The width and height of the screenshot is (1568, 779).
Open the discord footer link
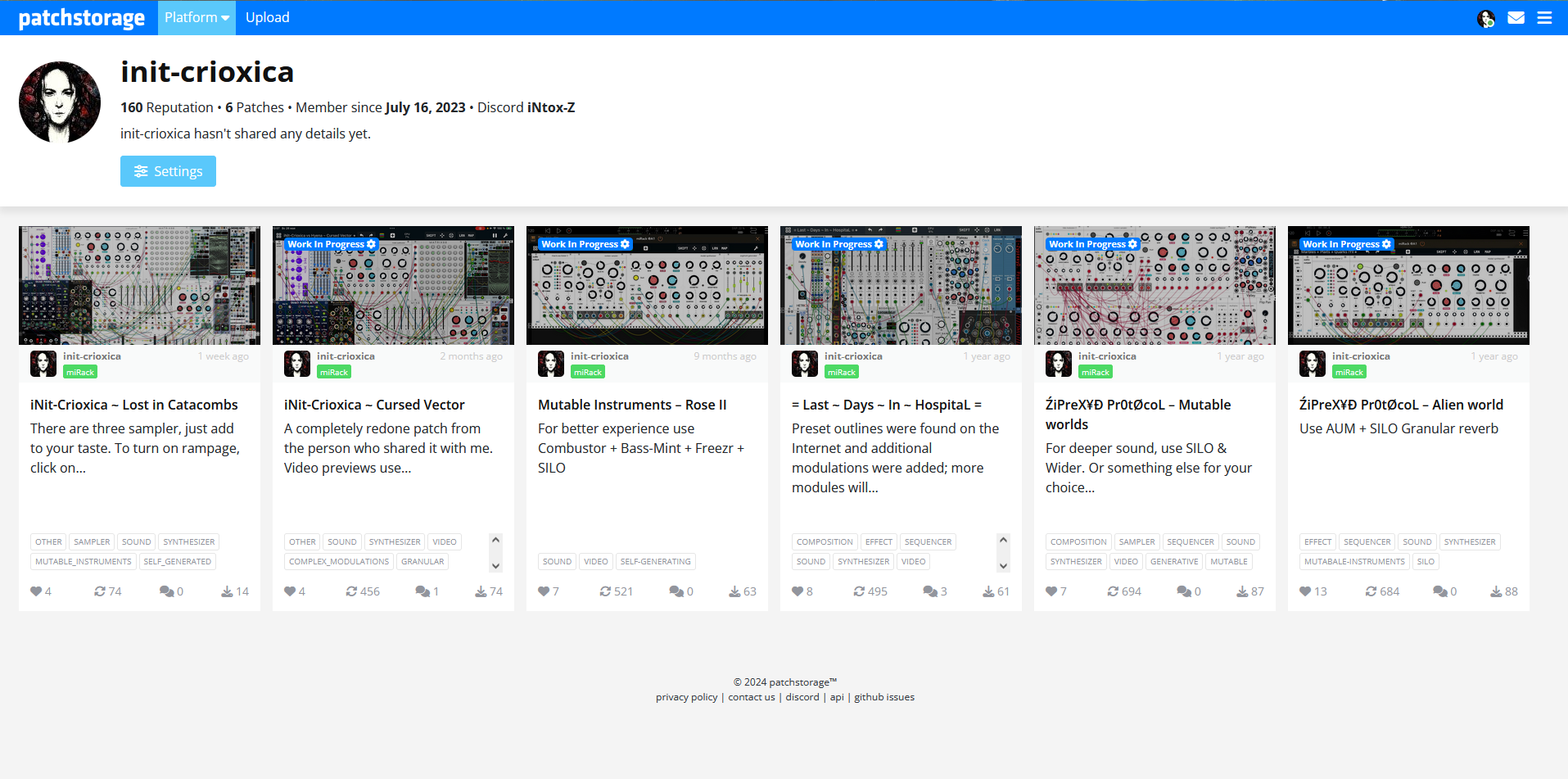[802, 697]
